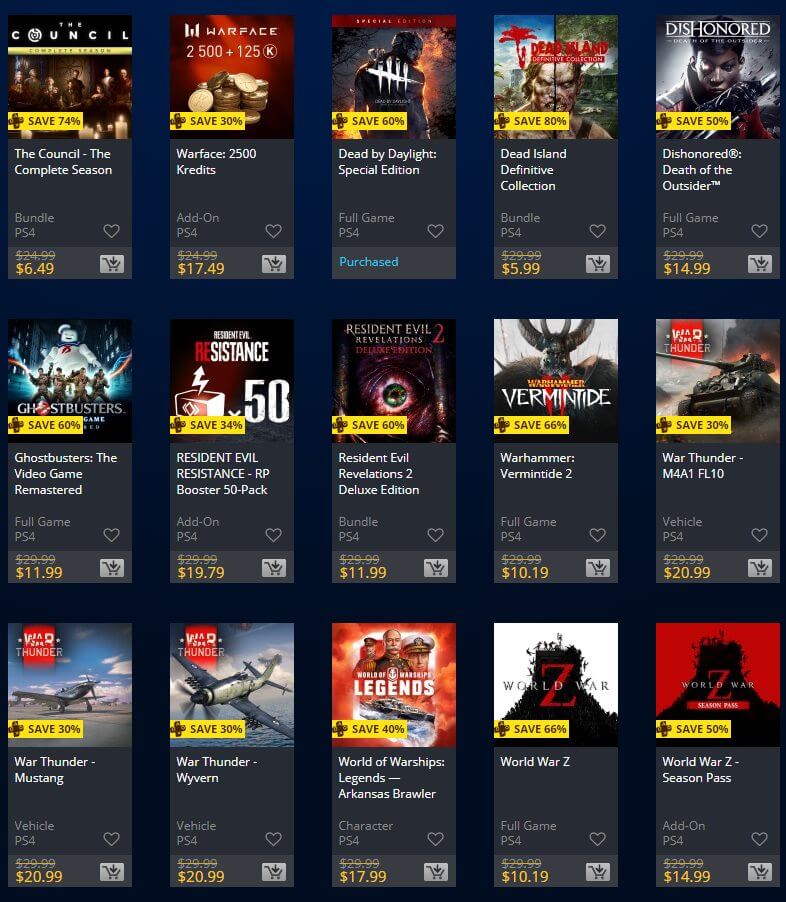Viewport: 786px width, 902px height.
Task: Wishlist War Thunder M4A1 FL10 heart
Action: tap(760, 535)
